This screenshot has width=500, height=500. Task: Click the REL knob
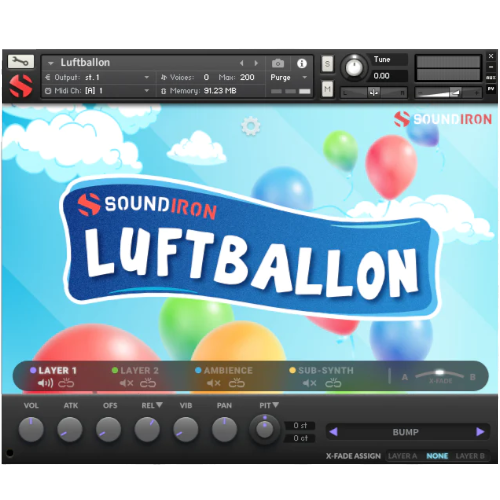147,429
